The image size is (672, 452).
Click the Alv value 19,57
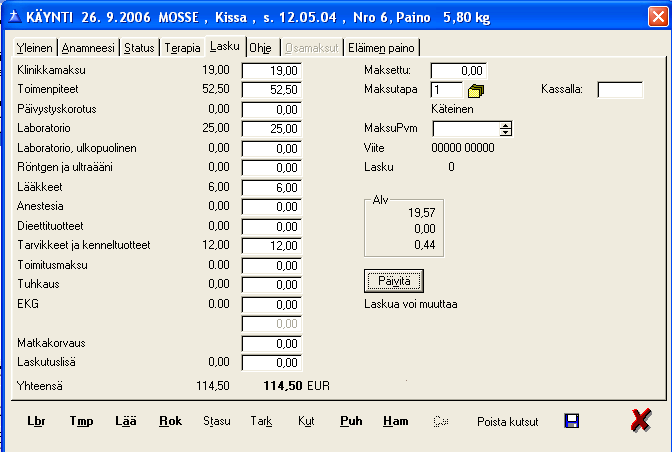click(422, 213)
